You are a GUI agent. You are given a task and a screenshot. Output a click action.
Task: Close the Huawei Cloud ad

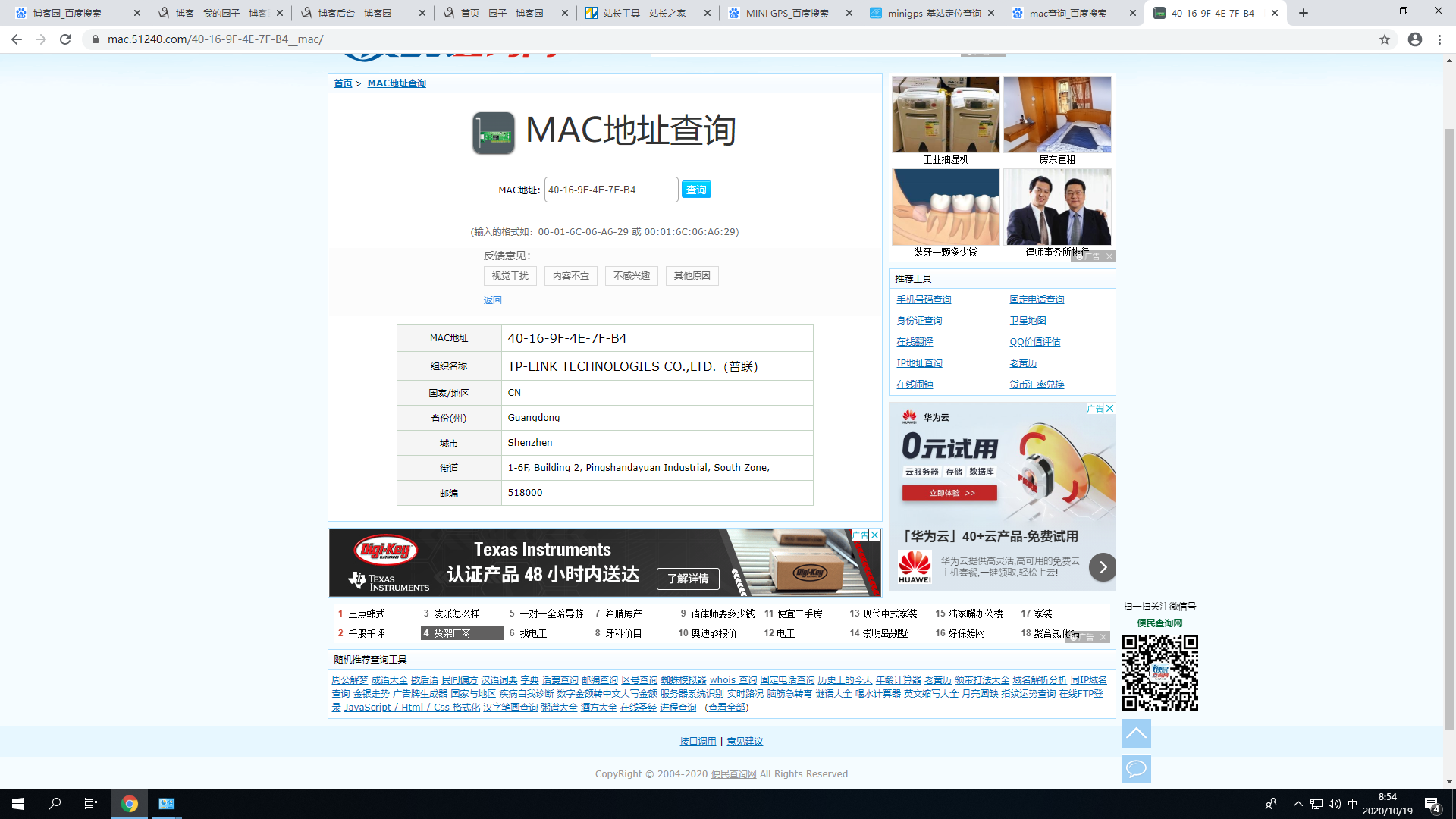point(1110,409)
